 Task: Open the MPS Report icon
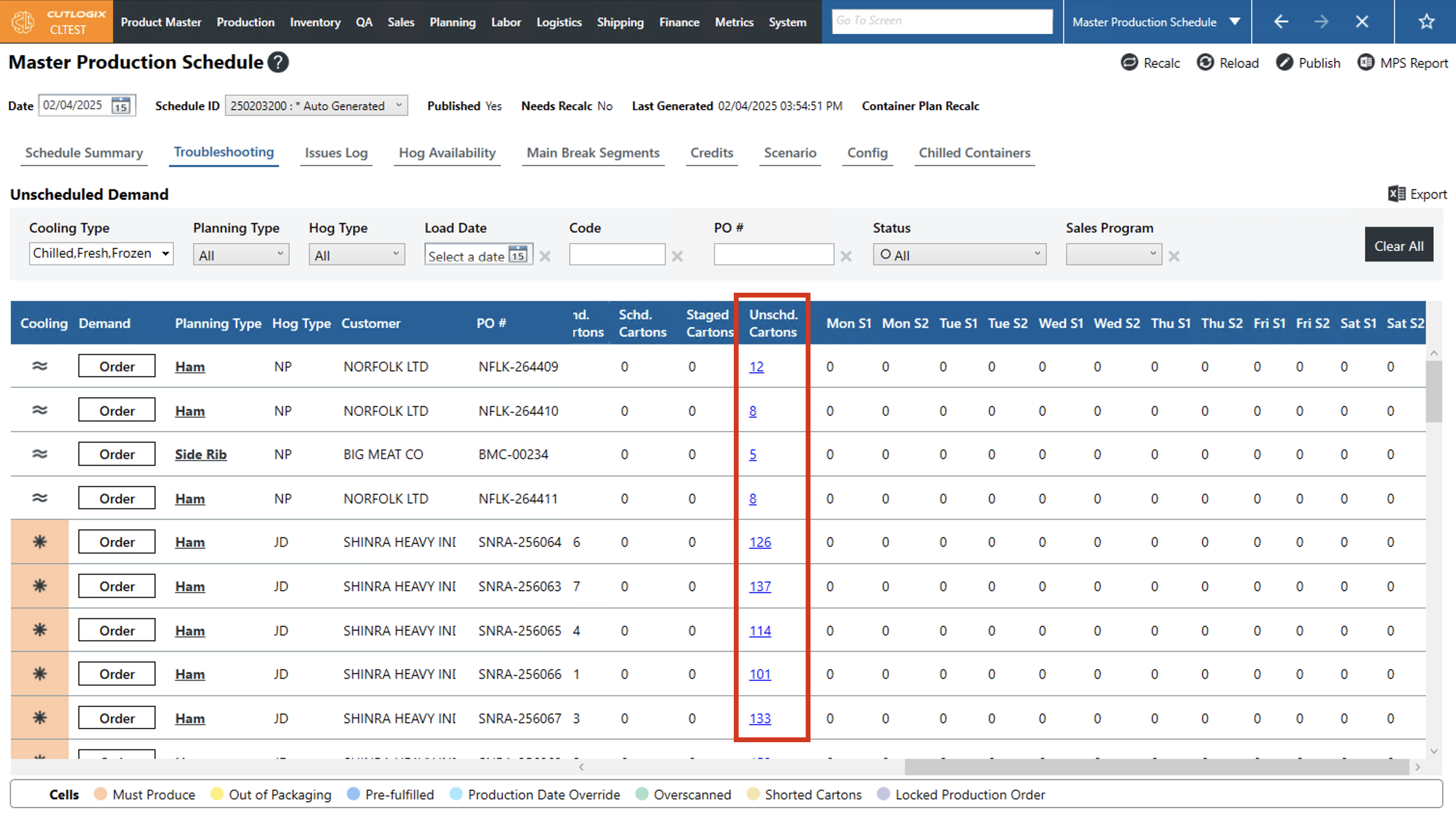[1366, 63]
